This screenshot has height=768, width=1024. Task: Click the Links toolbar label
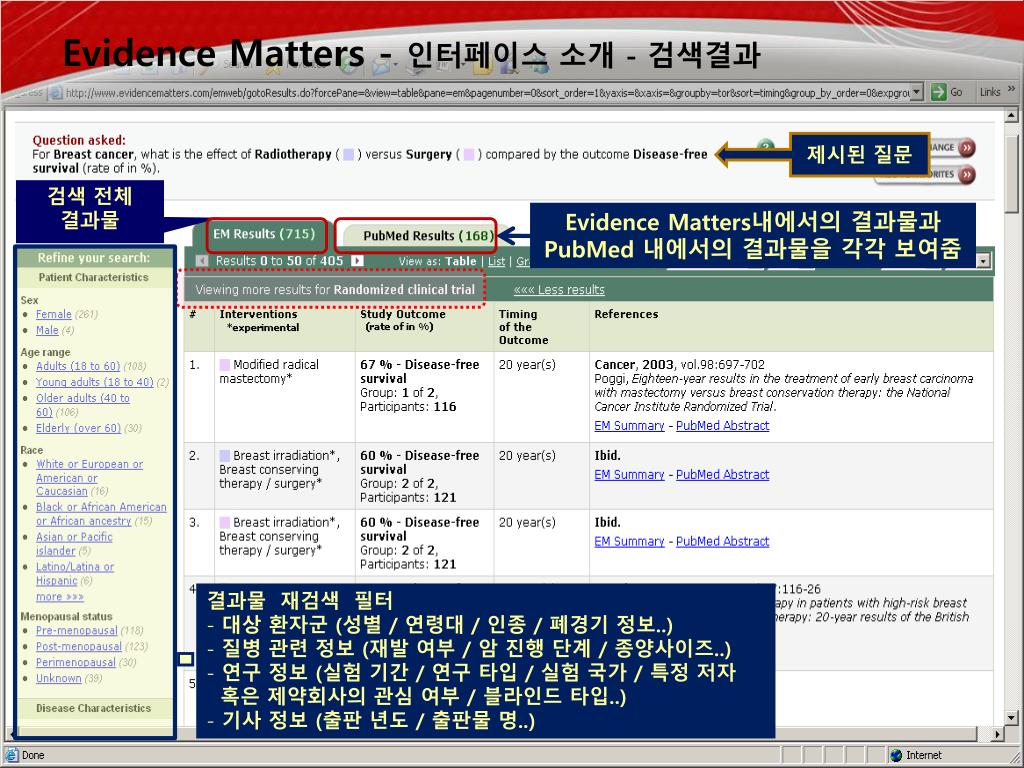990,92
